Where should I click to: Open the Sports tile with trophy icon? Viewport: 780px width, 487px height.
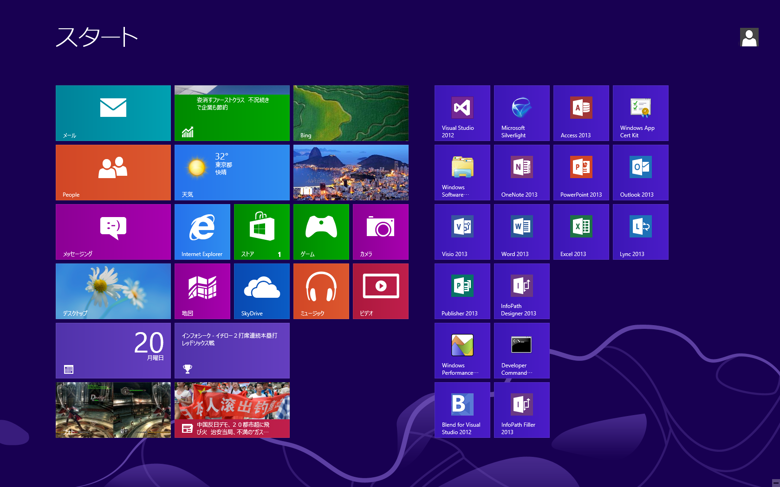pyautogui.click(x=232, y=351)
